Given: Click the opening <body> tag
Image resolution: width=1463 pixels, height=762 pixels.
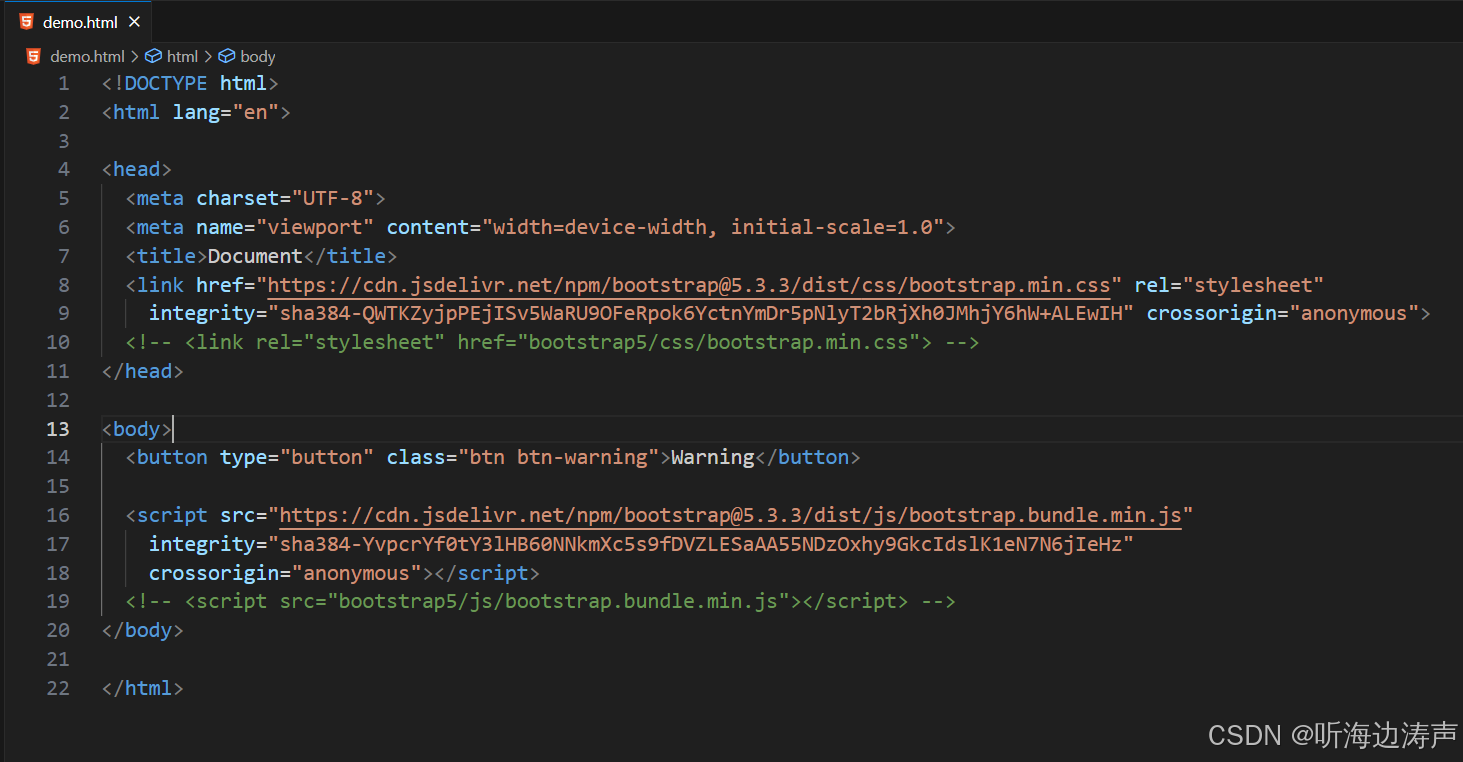Looking at the screenshot, I should coord(137,429).
